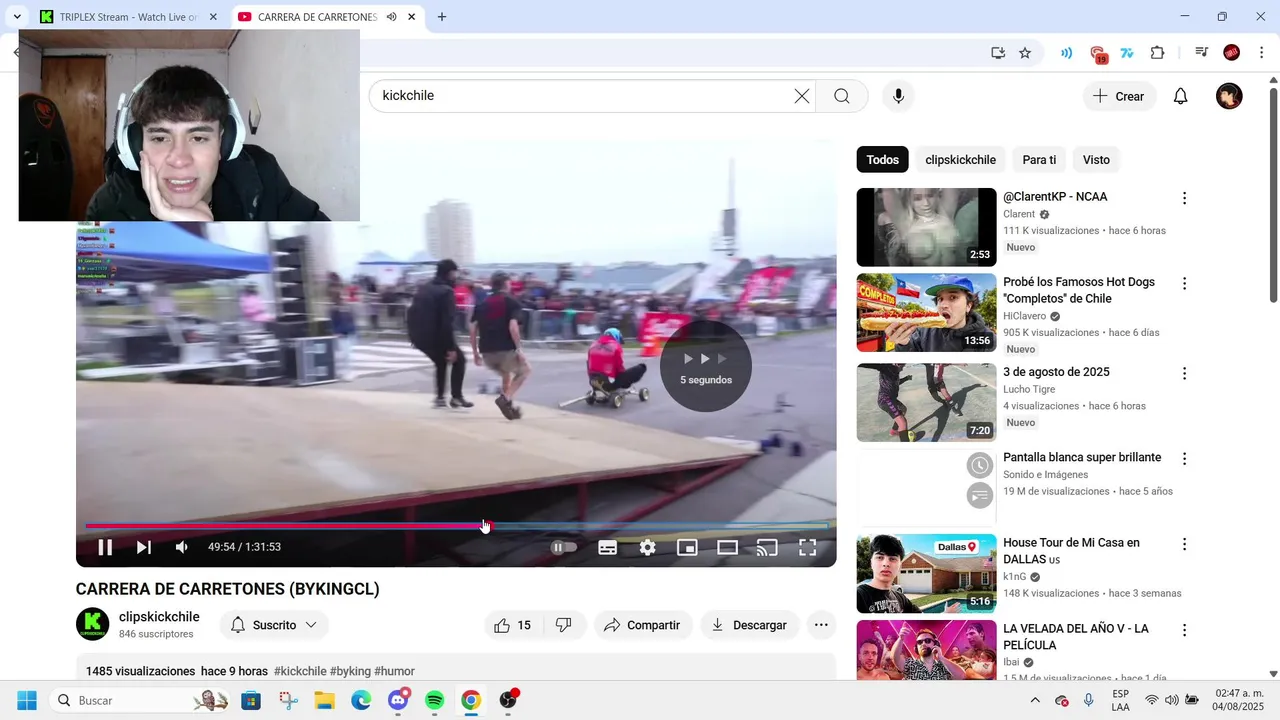Select the Visto filter chip
The width and height of the screenshot is (1280, 720).
pyautogui.click(x=1096, y=160)
